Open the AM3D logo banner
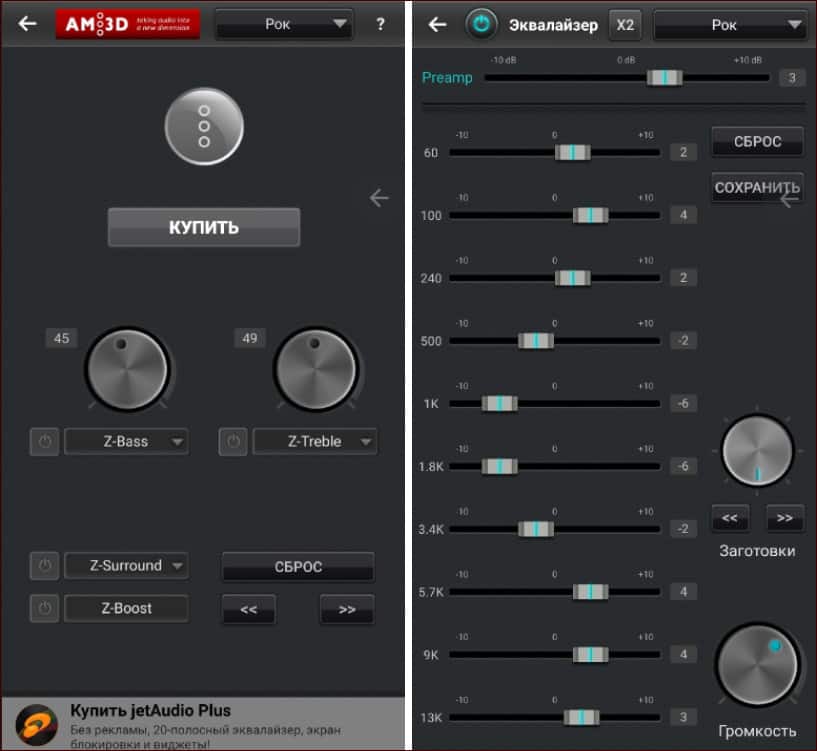This screenshot has width=817, height=751. [128, 24]
